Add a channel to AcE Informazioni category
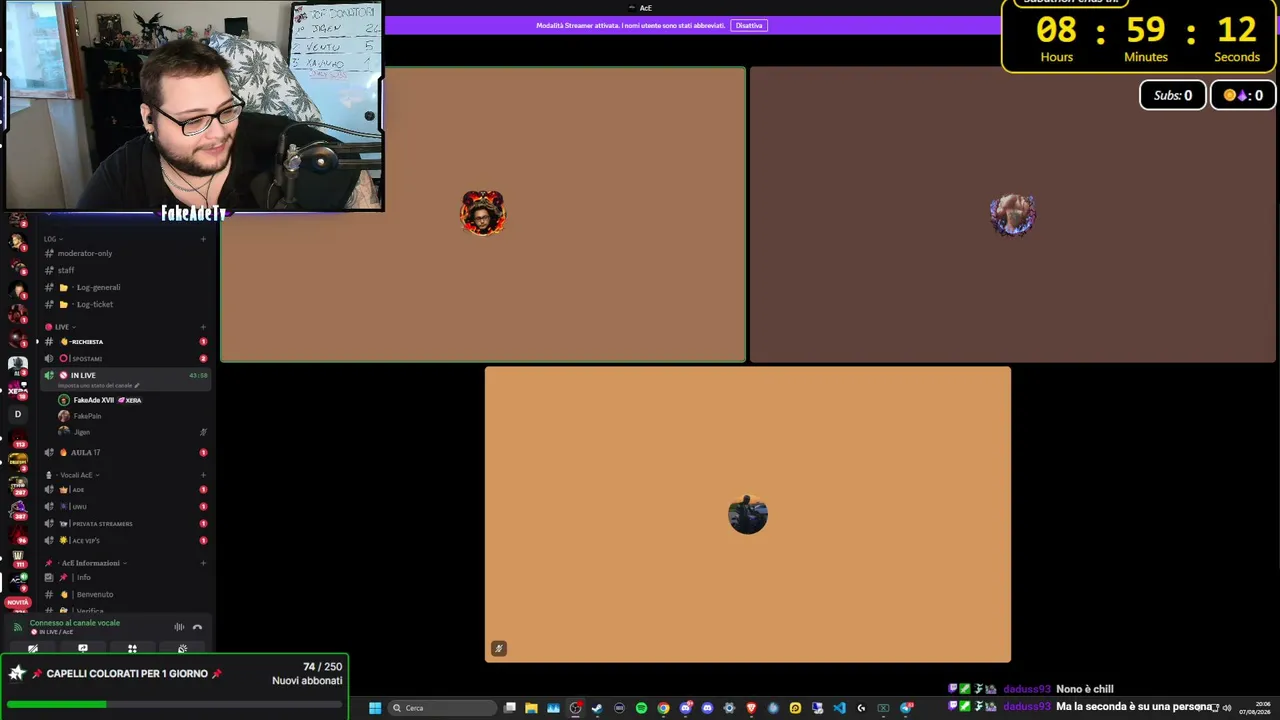 pyautogui.click(x=203, y=563)
